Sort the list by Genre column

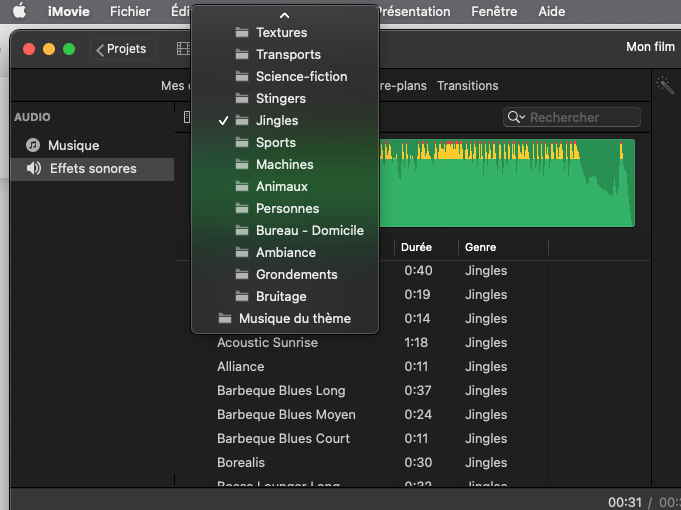(480, 247)
